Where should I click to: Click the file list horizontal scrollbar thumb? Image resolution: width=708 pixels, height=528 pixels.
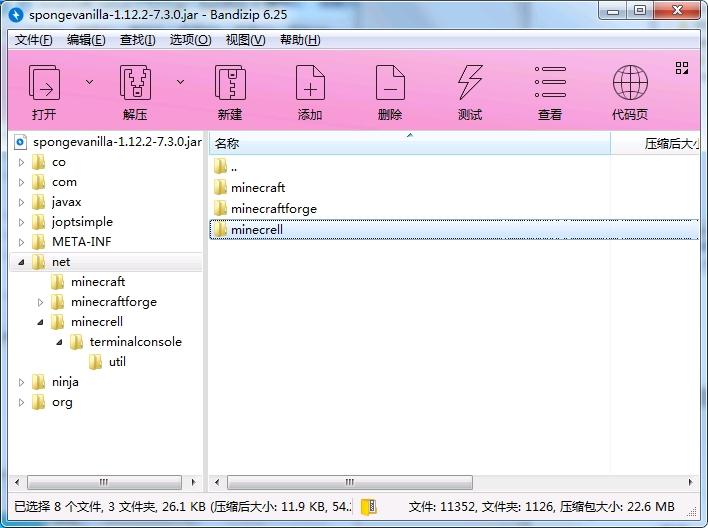pyautogui.click(x=350, y=482)
